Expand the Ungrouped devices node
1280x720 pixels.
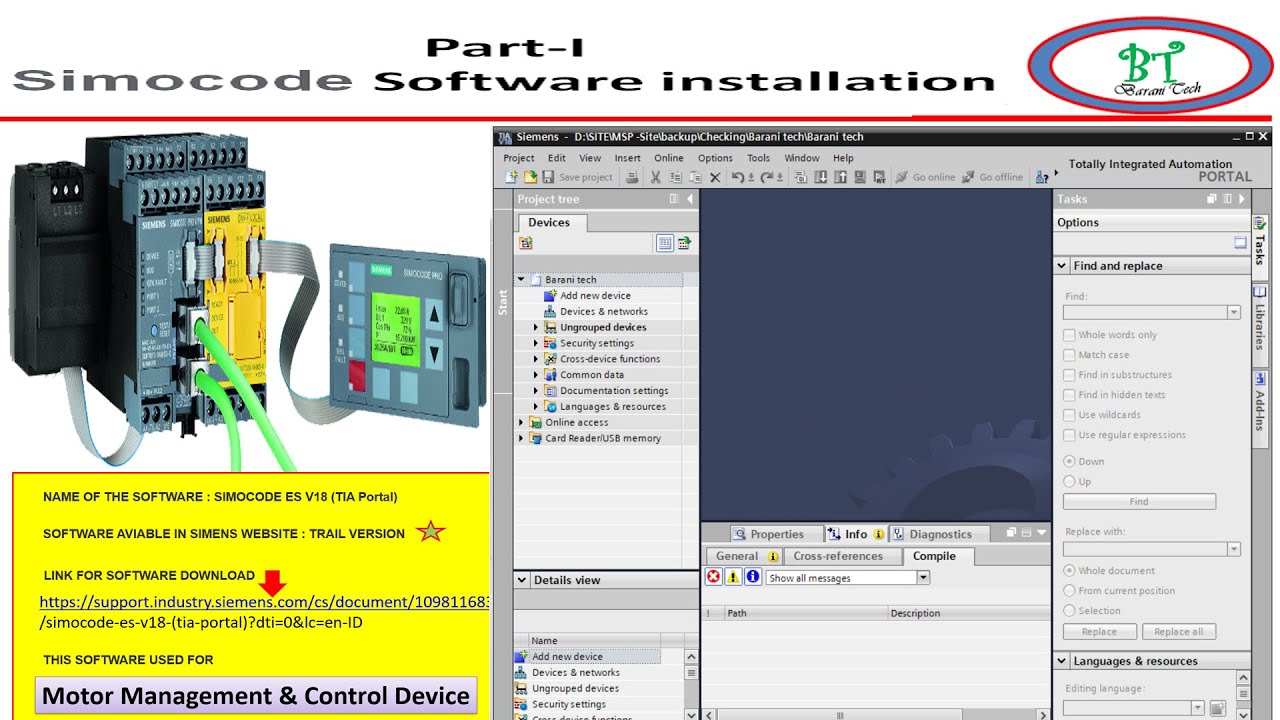coord(536,327)
